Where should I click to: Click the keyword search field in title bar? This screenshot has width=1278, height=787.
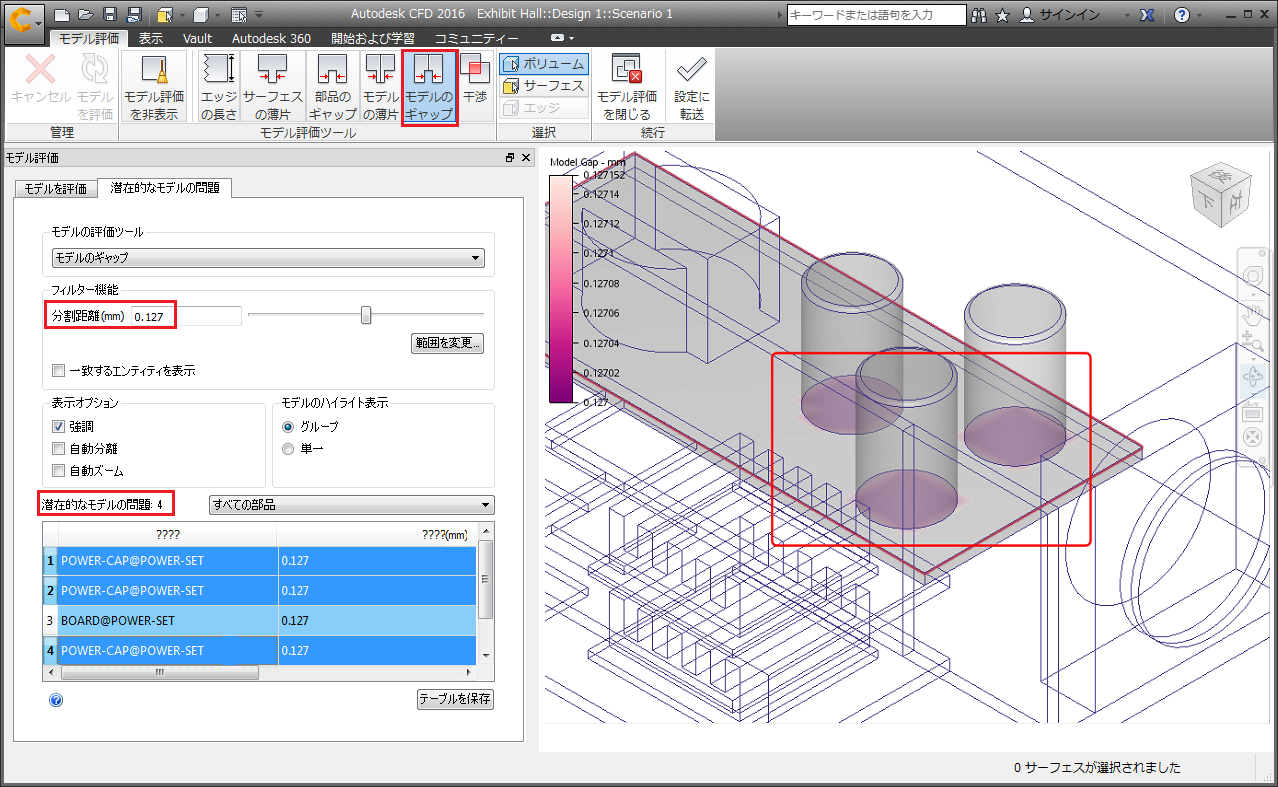[x=877, y=15]
